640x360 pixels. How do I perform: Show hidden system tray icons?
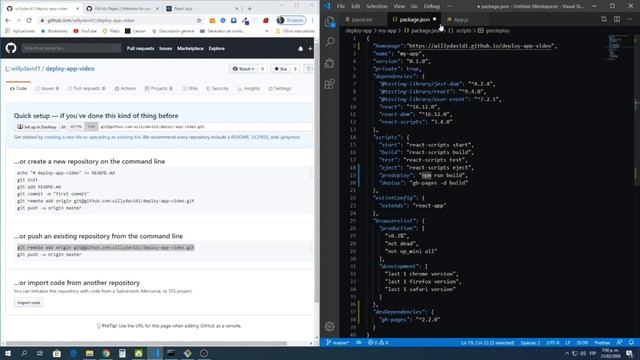point(567,353)
